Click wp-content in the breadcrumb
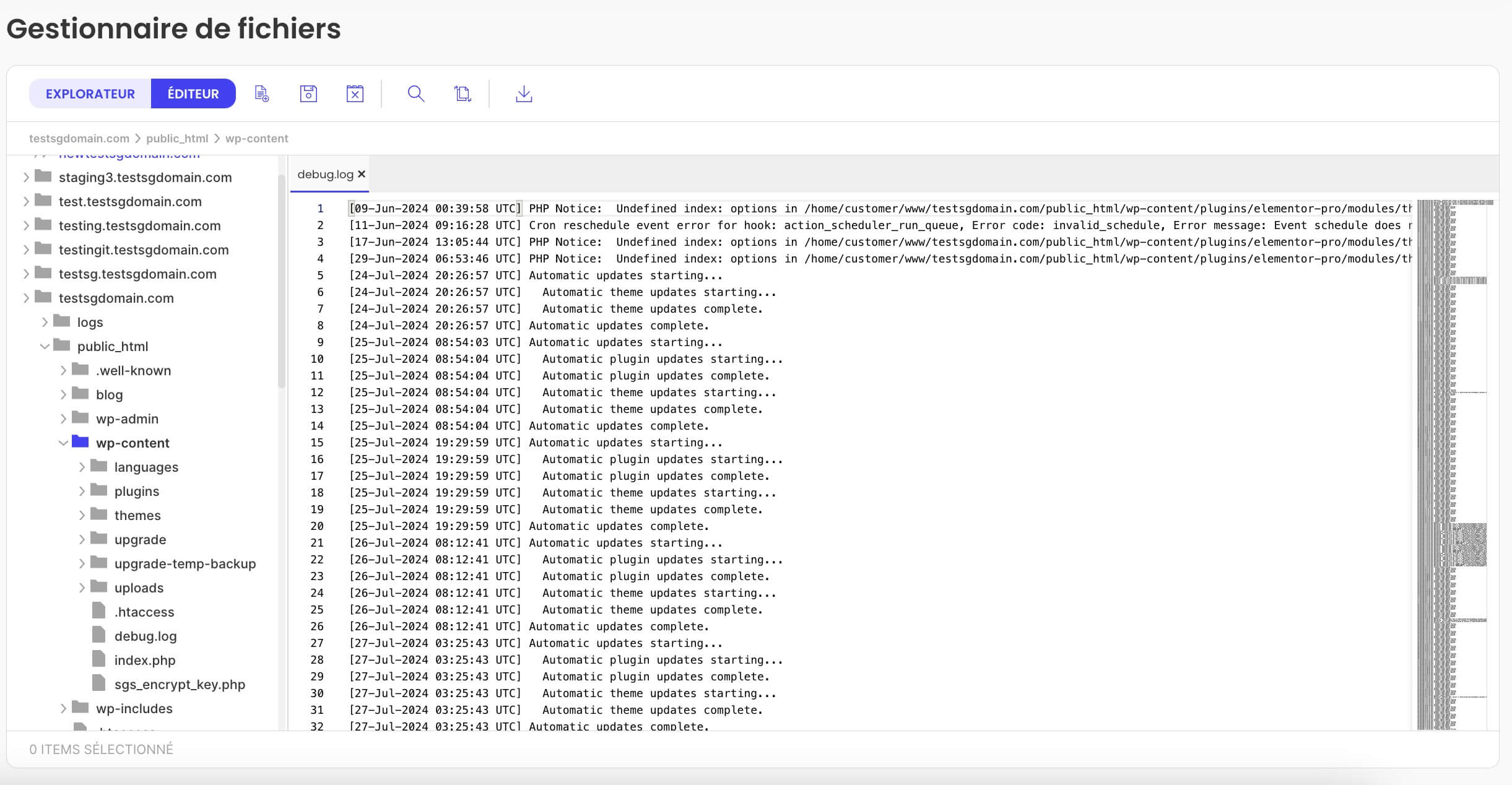The height and width of the screenshot is (785, 1512). coord(257,139)
